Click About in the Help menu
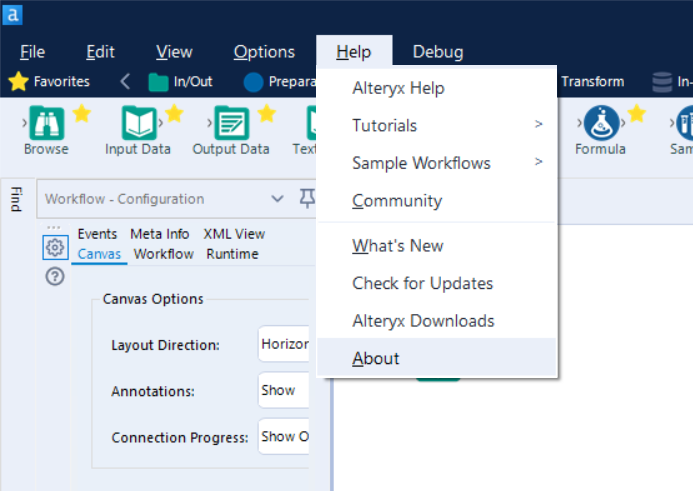 376,358
